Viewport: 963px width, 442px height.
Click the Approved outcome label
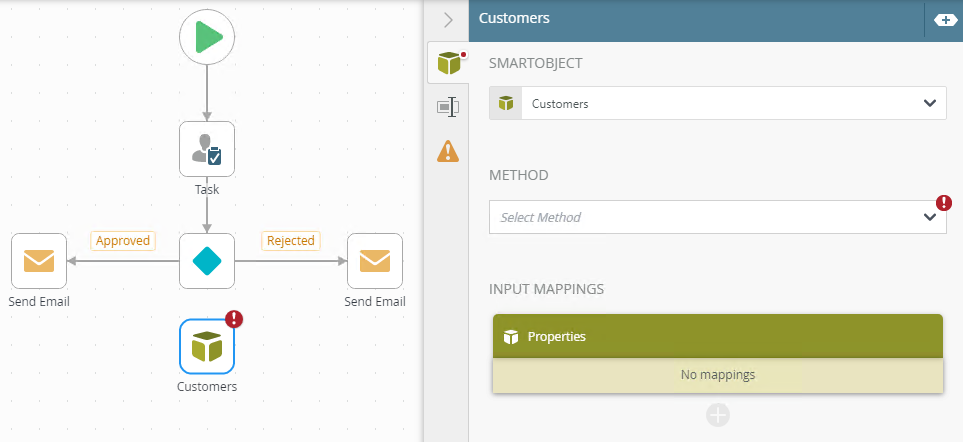click(123, 240)
